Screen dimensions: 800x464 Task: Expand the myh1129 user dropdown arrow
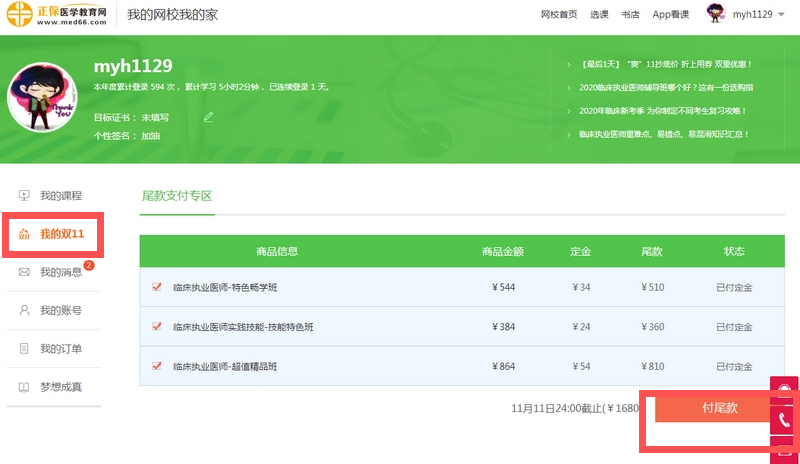click(781, 15)
